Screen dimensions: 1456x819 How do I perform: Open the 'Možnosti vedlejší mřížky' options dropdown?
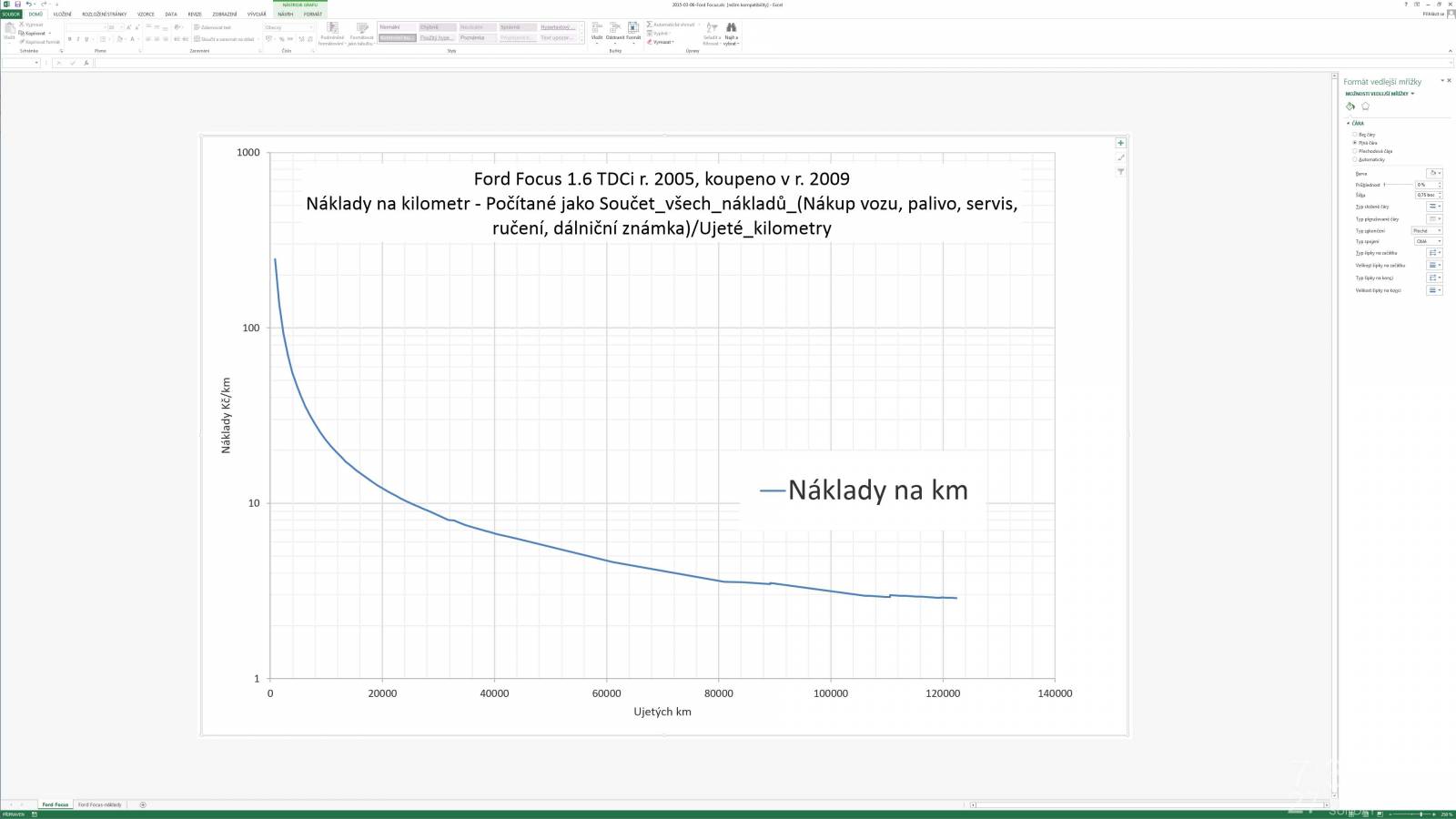coord(1380,94)
